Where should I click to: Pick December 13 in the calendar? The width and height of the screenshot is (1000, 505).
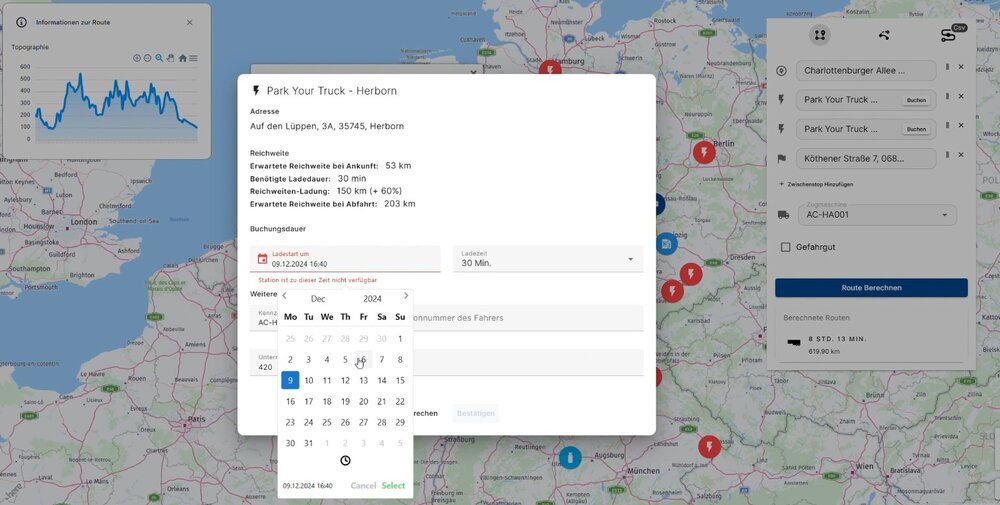click(363, 380)
